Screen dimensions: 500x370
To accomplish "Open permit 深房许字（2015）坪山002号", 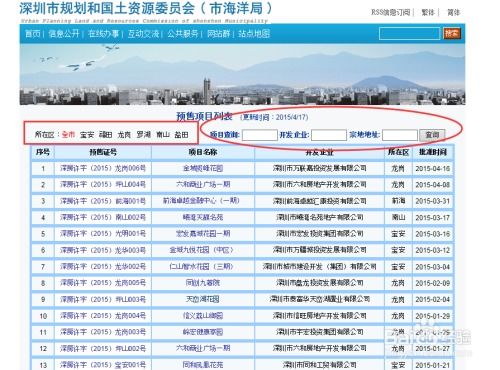I will coord(103,348).
